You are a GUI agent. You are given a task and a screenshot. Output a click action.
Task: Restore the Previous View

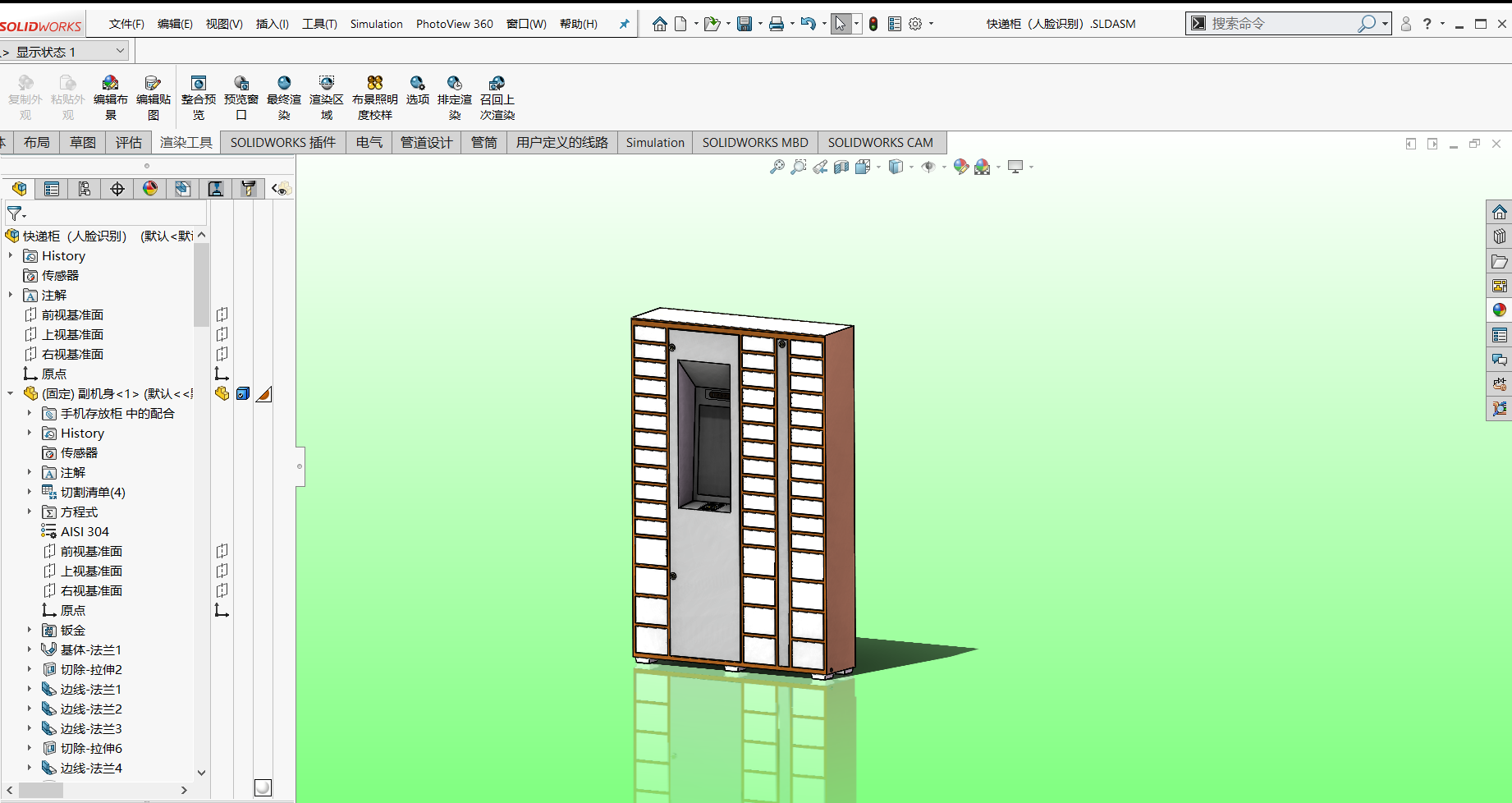[820, 167]
